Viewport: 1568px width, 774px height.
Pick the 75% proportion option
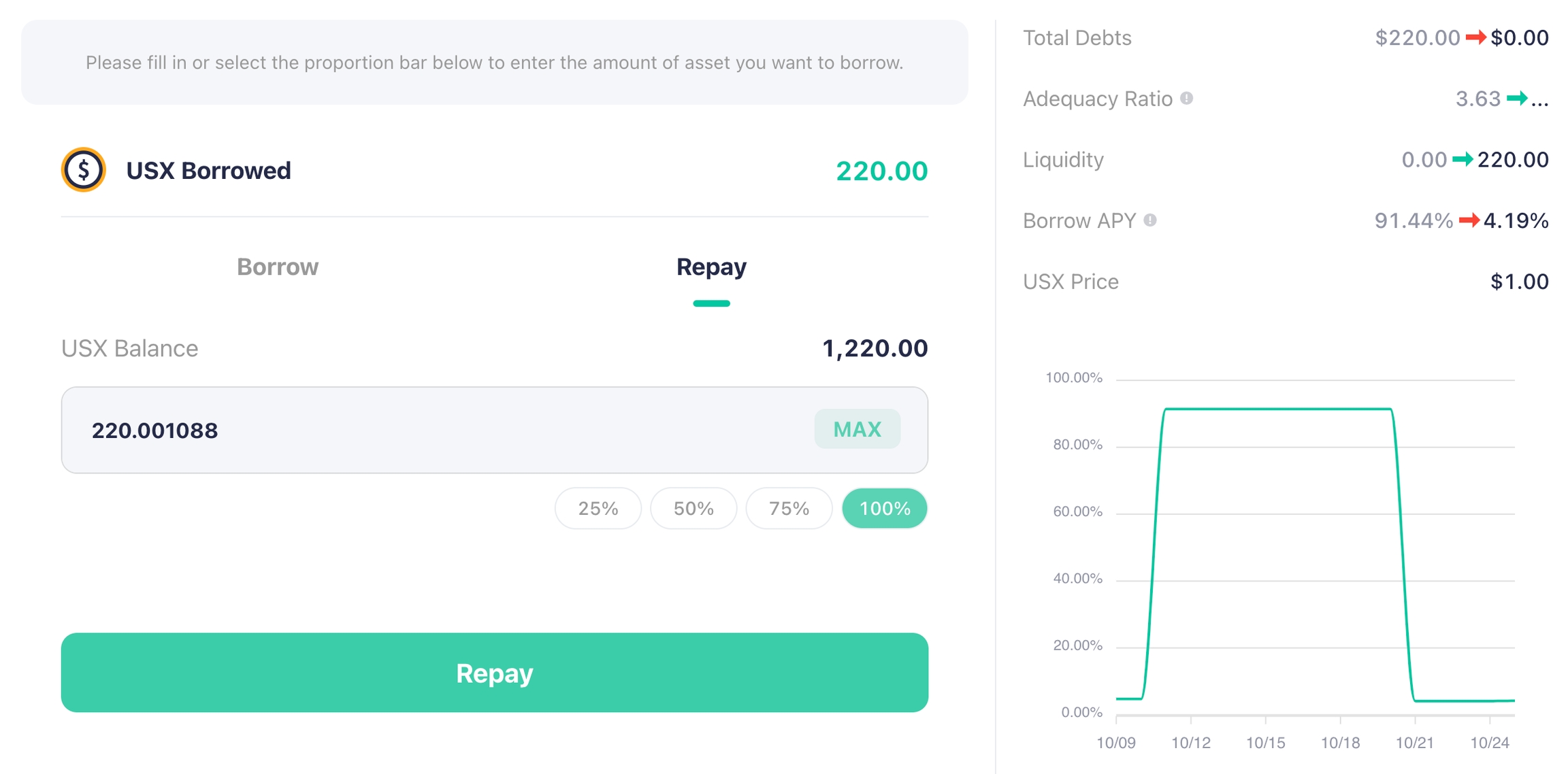coord(789,508)
